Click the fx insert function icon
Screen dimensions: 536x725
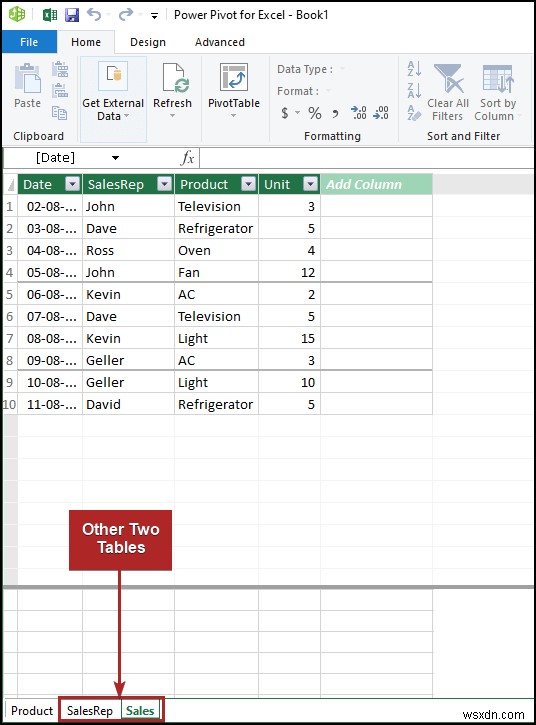click(187, 158)
